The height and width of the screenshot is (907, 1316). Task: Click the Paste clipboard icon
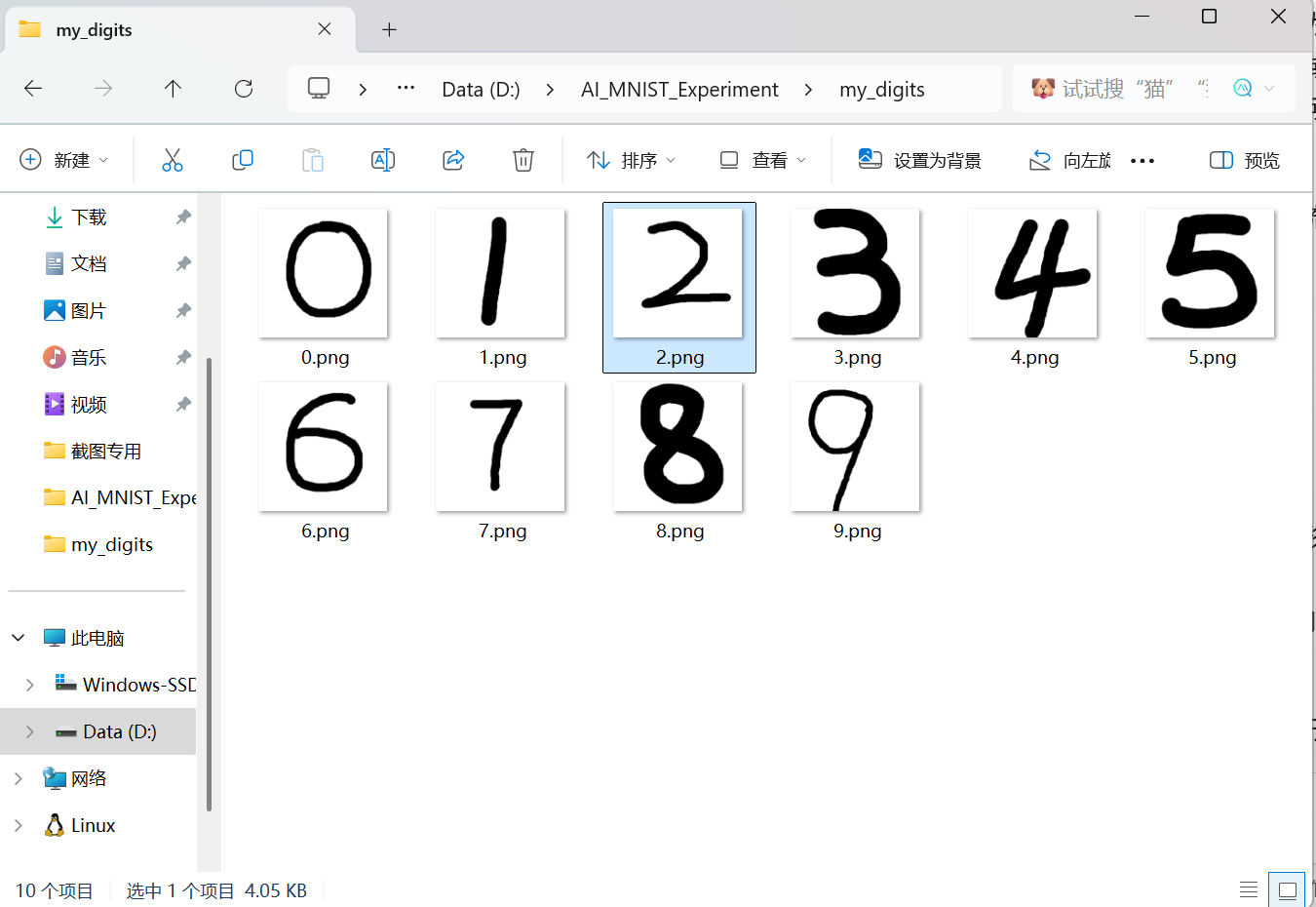click(x=313, y=160)
